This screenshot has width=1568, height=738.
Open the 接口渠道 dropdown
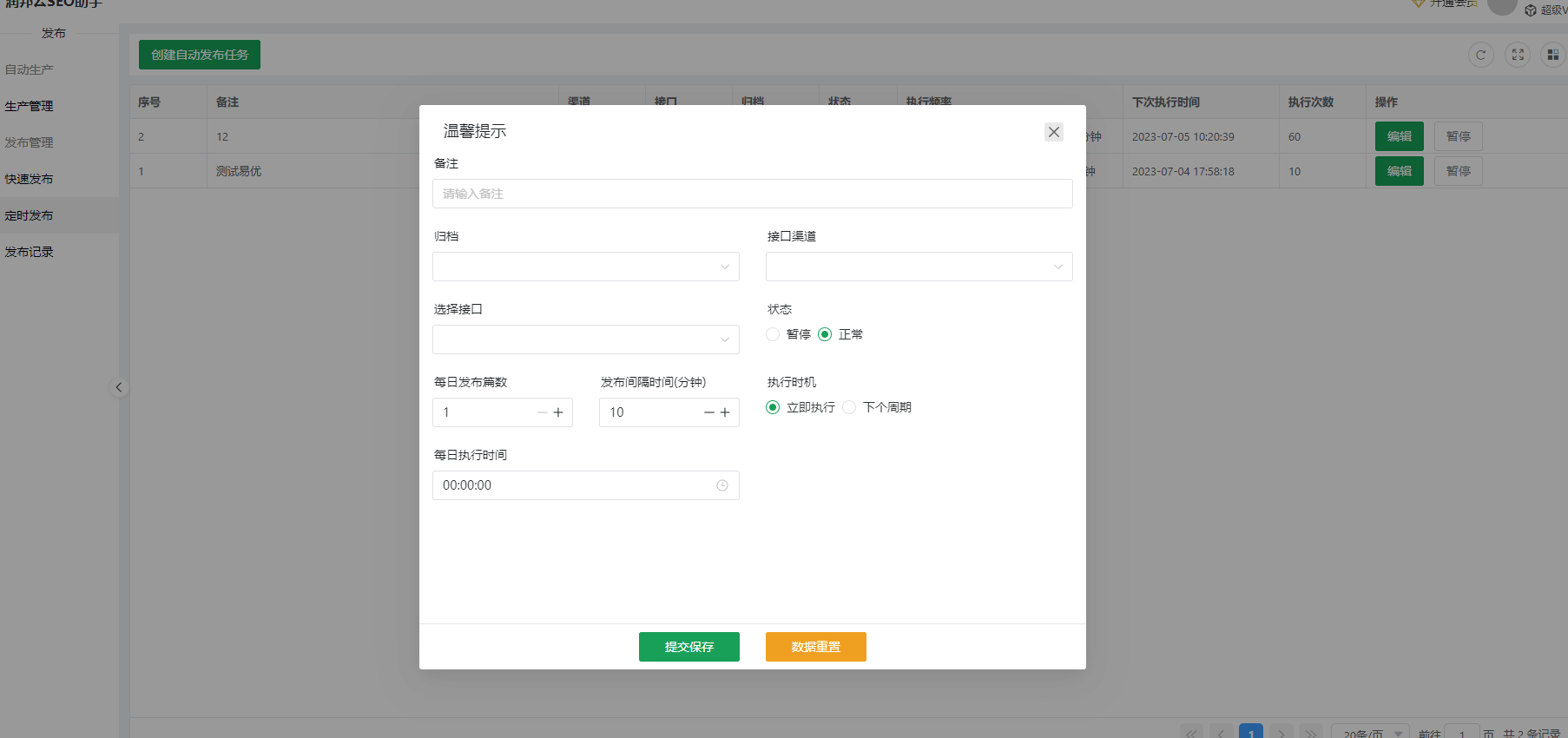coord(919,267)
